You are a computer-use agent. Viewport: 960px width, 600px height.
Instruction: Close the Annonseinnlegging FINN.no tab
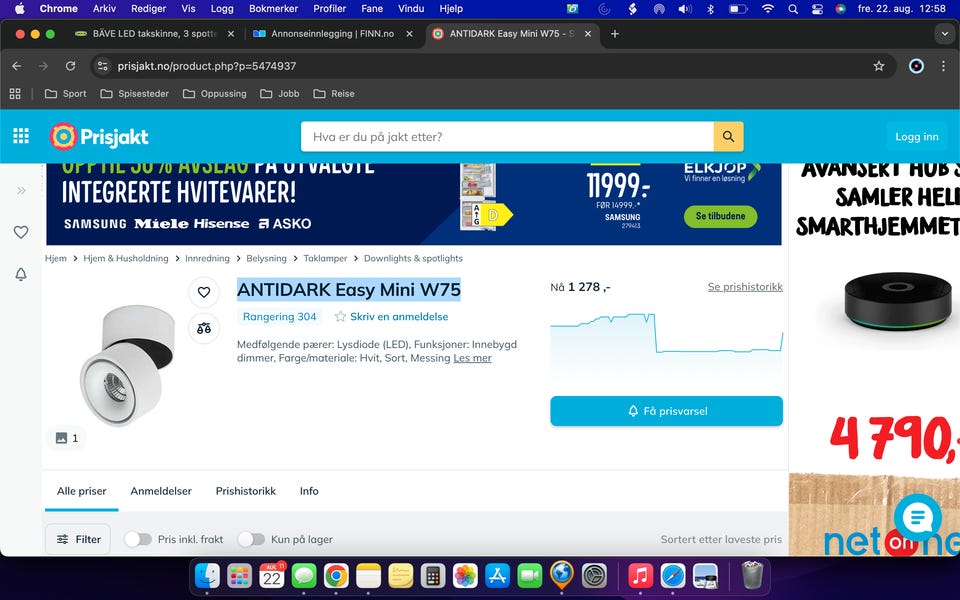410,34
